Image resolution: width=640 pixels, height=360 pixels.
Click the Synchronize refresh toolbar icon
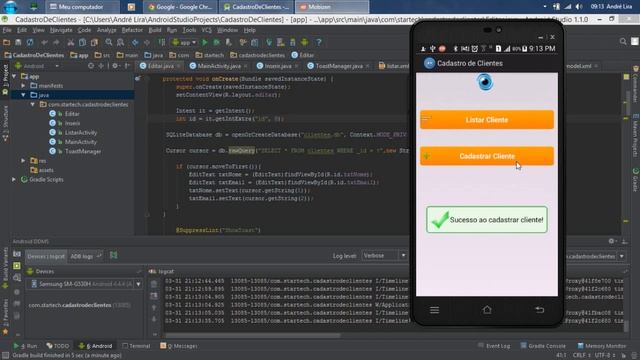[30, 42]
